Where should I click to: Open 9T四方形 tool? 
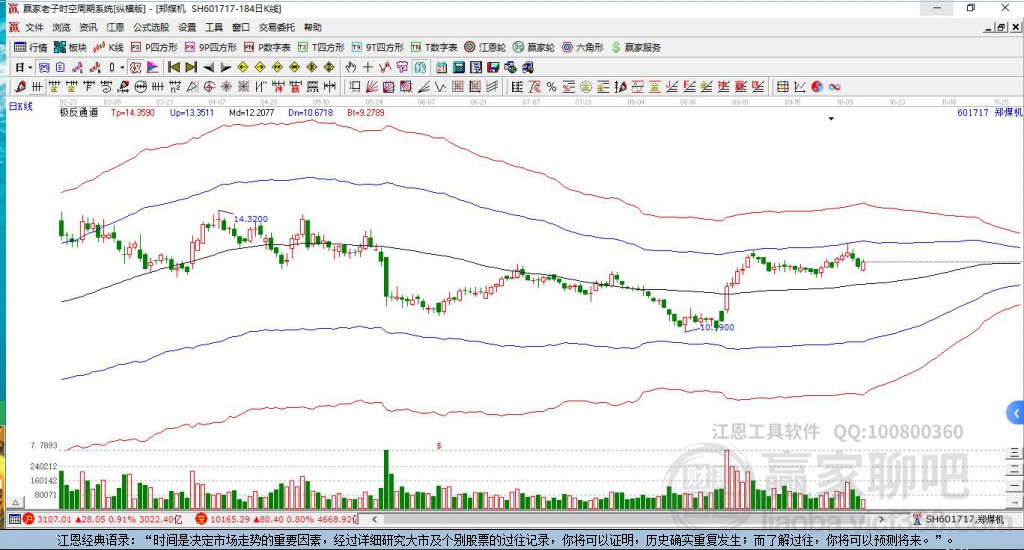click(x=377, y=47)
